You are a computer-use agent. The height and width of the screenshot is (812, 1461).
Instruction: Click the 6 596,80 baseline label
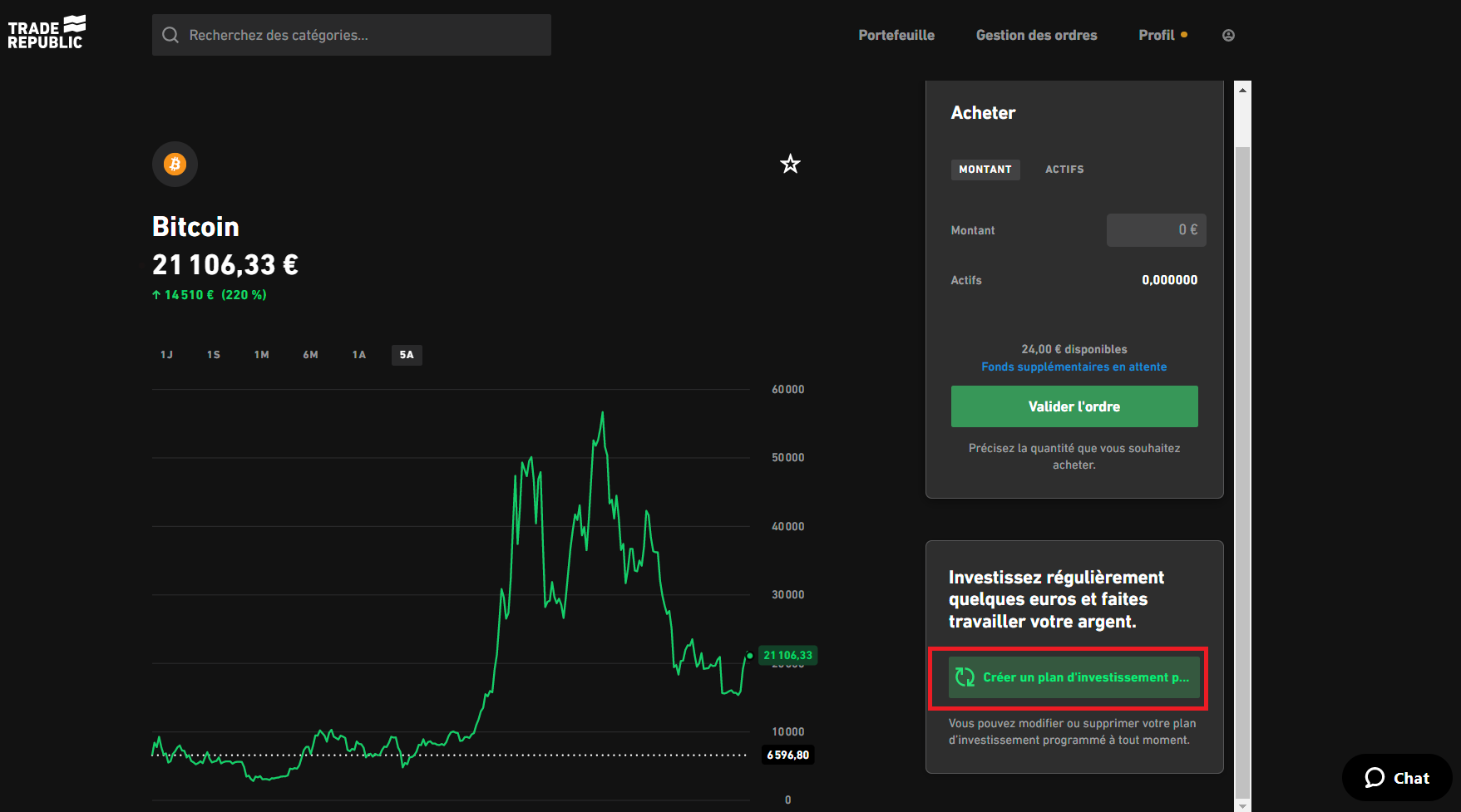[x=787, y=755]
